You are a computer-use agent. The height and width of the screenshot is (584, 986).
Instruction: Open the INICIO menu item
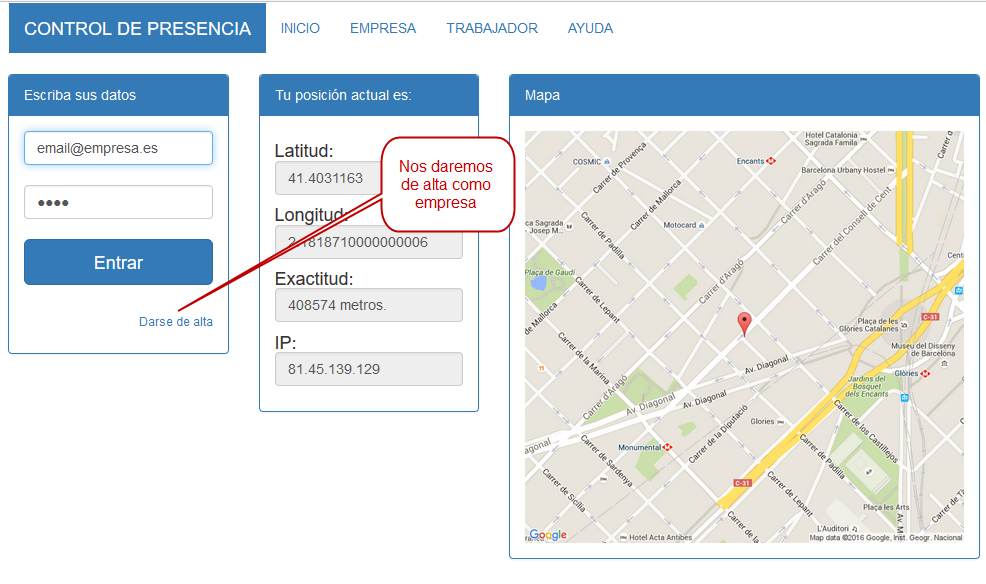pos(300,28)
